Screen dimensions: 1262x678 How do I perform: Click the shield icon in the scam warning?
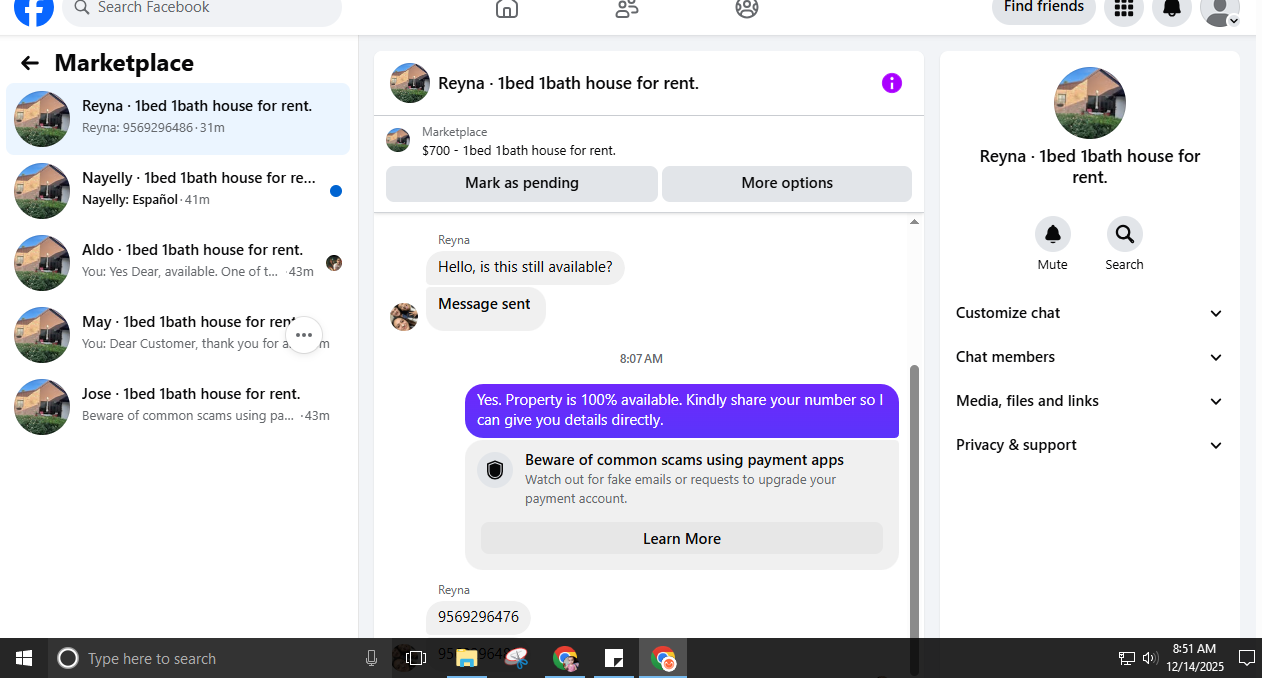click(494, 470)
